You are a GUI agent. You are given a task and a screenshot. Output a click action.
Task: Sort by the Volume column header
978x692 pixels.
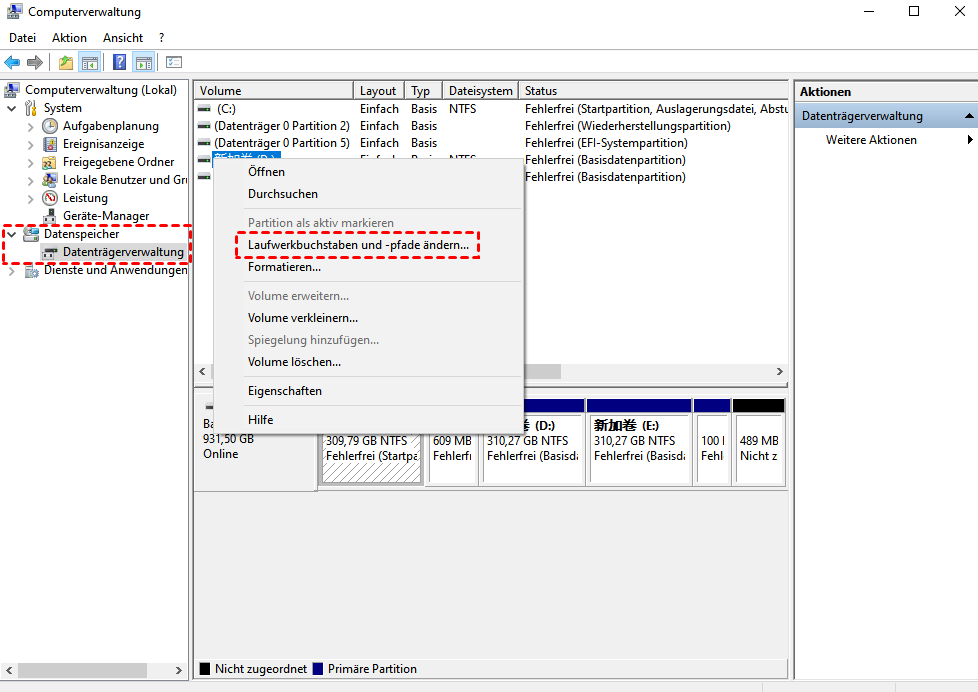274,90
